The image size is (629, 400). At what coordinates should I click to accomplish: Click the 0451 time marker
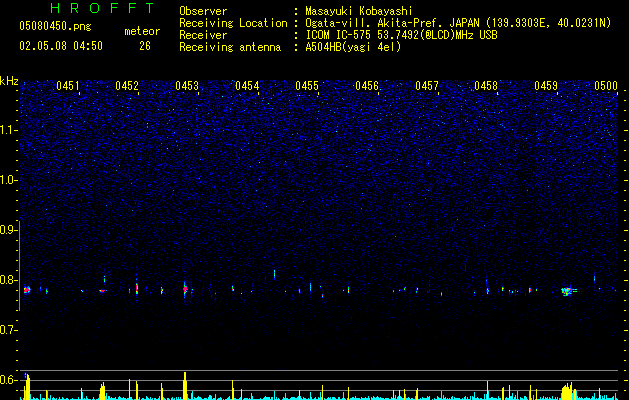tap(68, 86)
